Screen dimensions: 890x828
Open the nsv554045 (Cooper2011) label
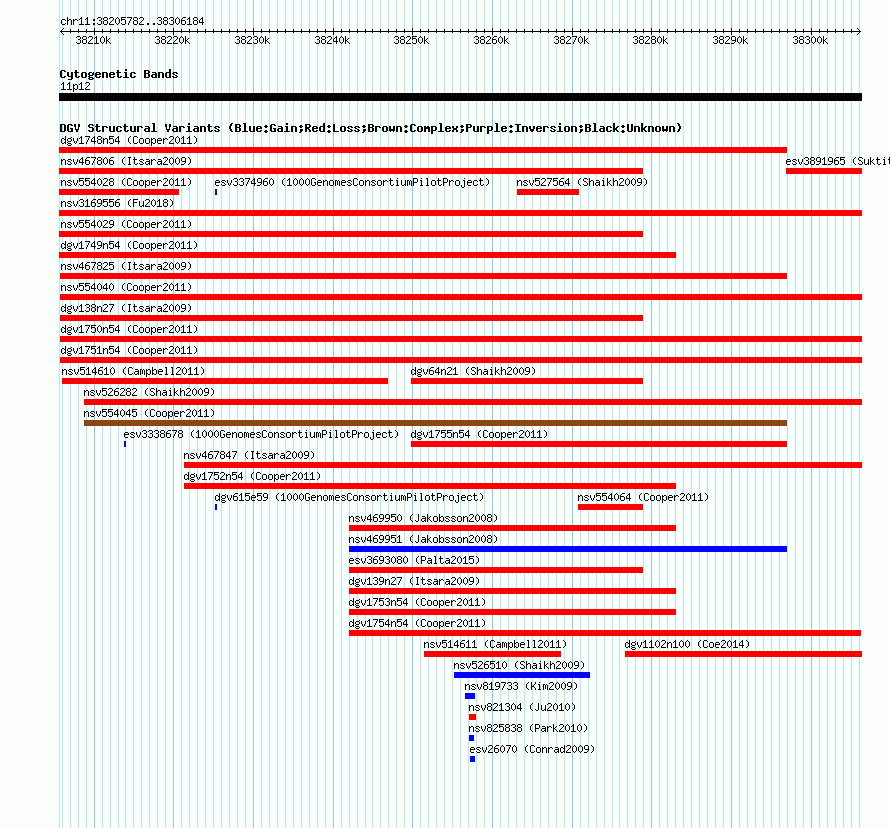pyautogui.click(x=149, y=413)
